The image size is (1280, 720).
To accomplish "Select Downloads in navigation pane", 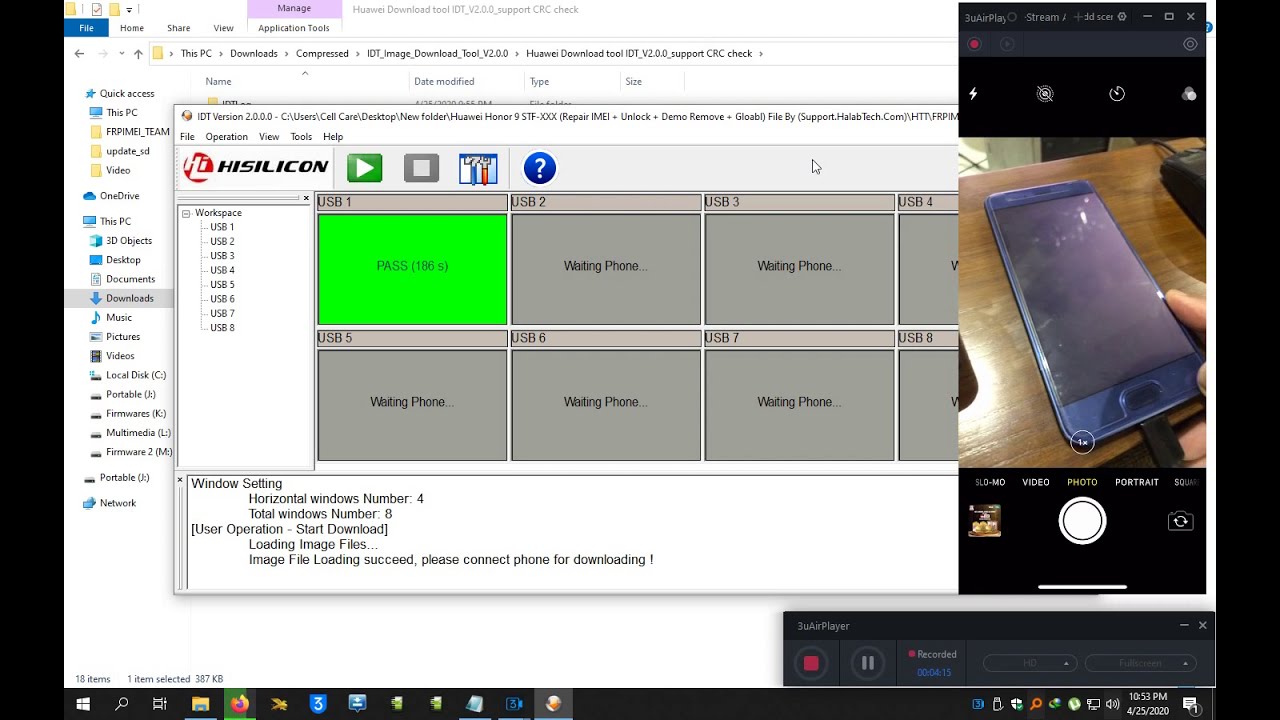I will point(130,298).
